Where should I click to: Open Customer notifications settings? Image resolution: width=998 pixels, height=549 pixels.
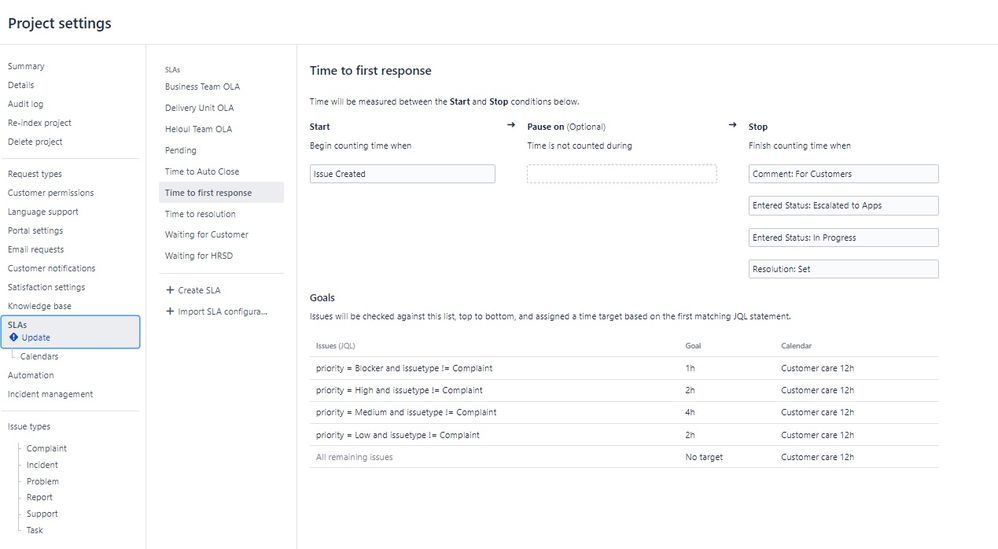click(52, 268)
